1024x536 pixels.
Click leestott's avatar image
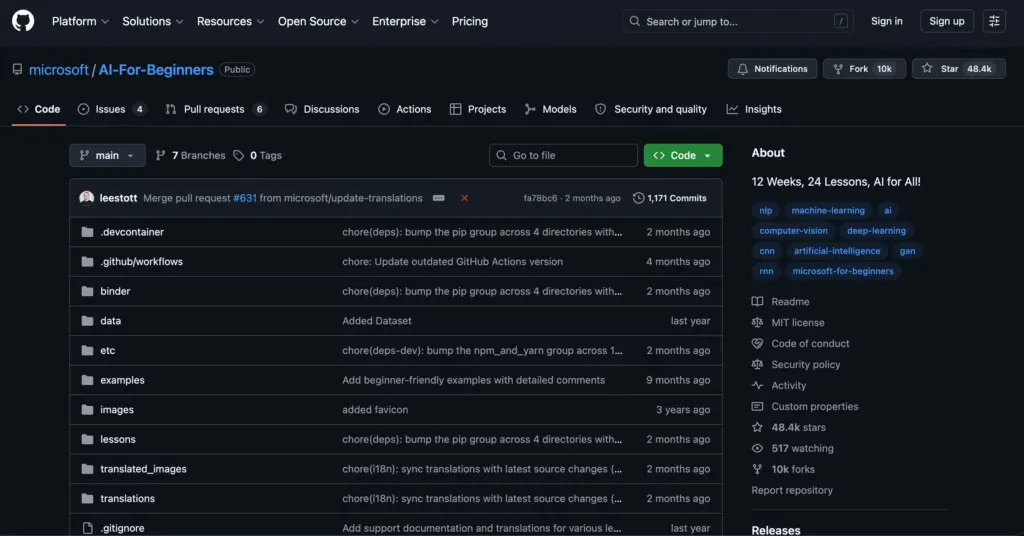(x=86, y=198)
